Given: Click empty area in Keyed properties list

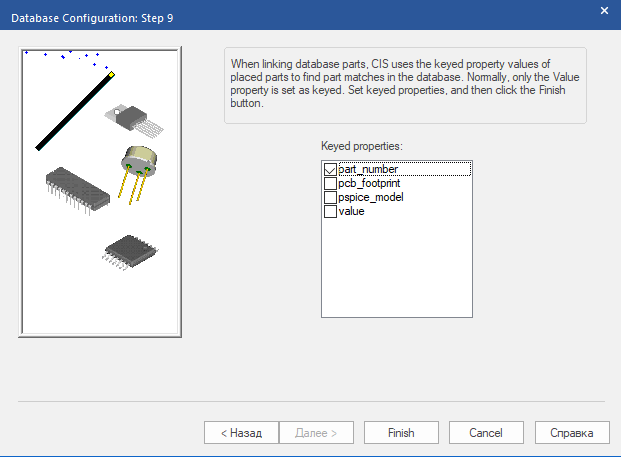Looking at the screenshot, I should [x=396, y=270].
